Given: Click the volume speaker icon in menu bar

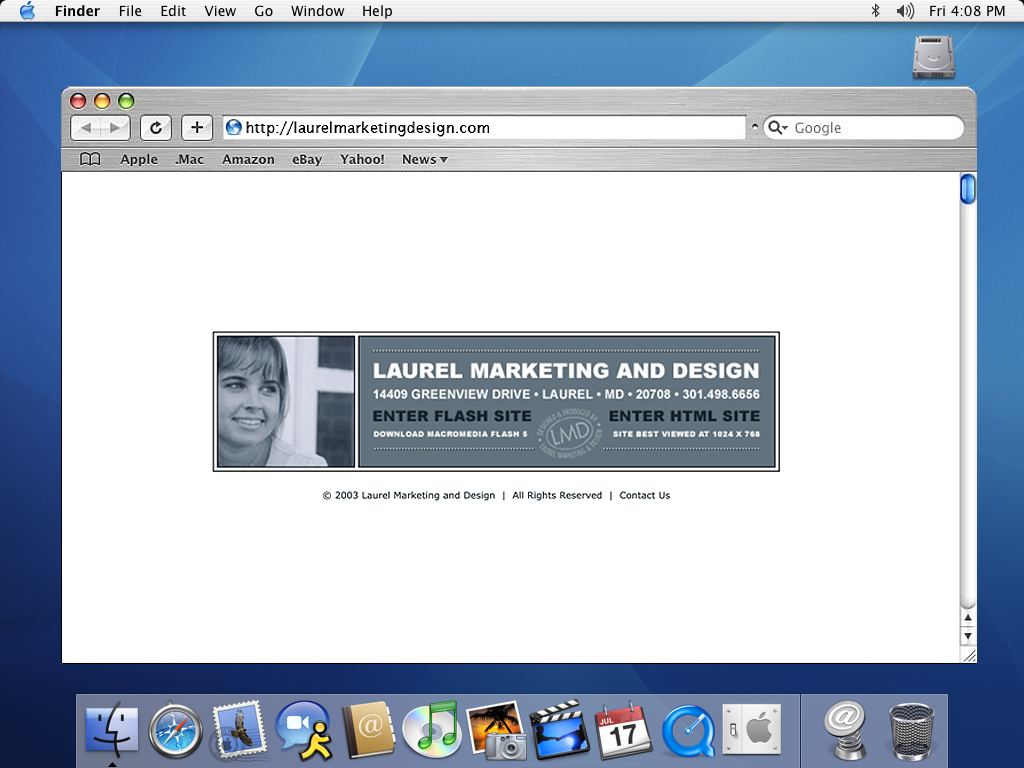Looking at the screenshot, I should tap(904, 11).
